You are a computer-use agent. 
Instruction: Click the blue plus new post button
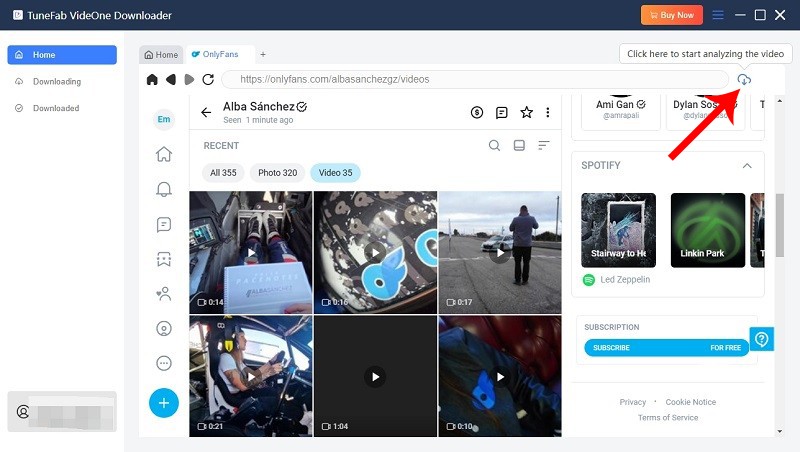[164, 403]
